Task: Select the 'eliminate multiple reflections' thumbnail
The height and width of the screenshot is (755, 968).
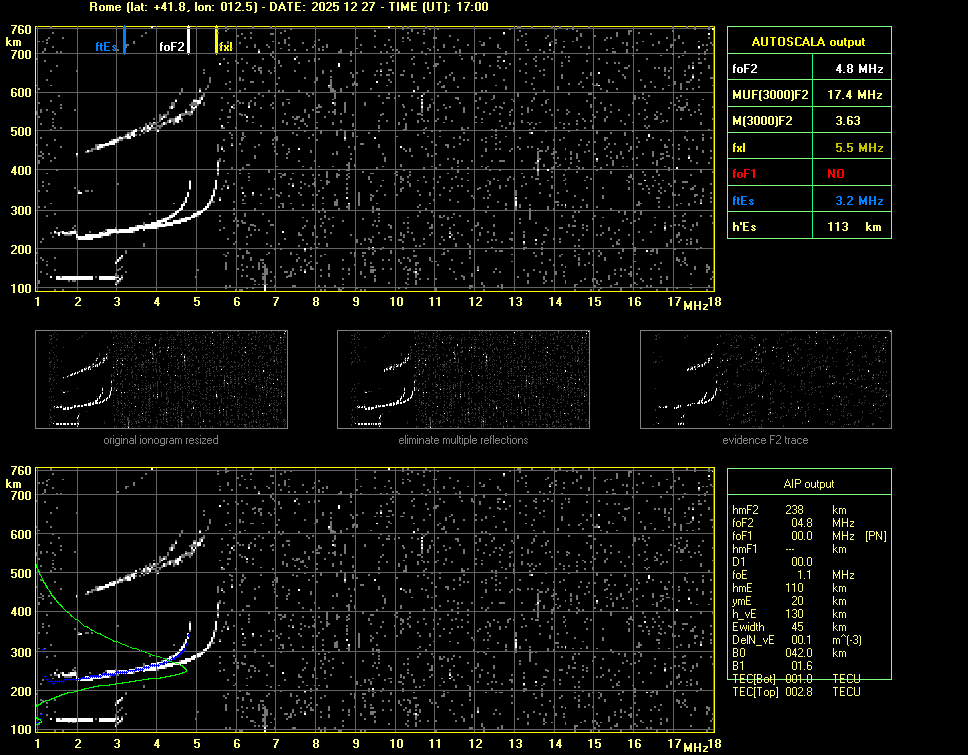Action: tap(463, 380)
